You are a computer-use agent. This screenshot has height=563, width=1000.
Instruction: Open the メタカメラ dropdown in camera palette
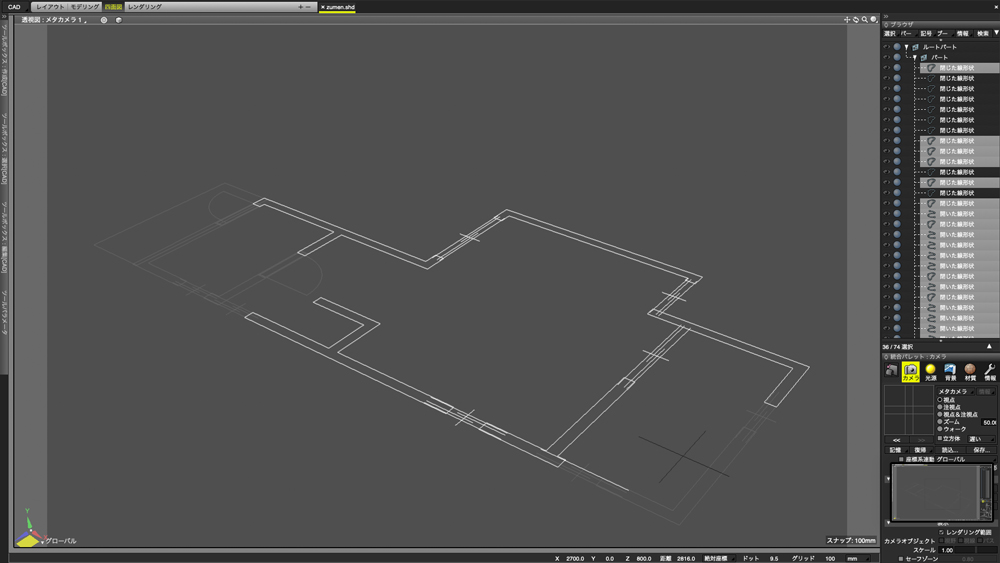955,391
